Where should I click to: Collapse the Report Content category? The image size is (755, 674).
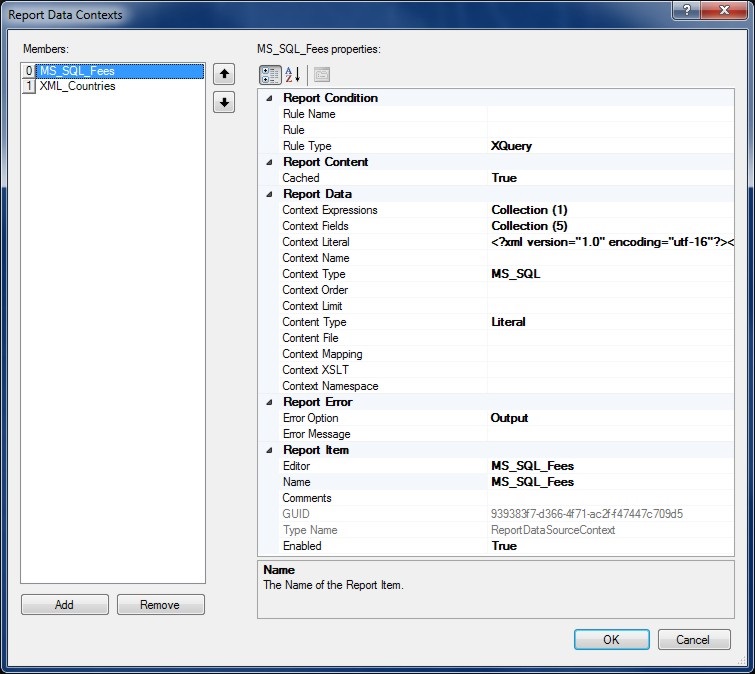269,162
